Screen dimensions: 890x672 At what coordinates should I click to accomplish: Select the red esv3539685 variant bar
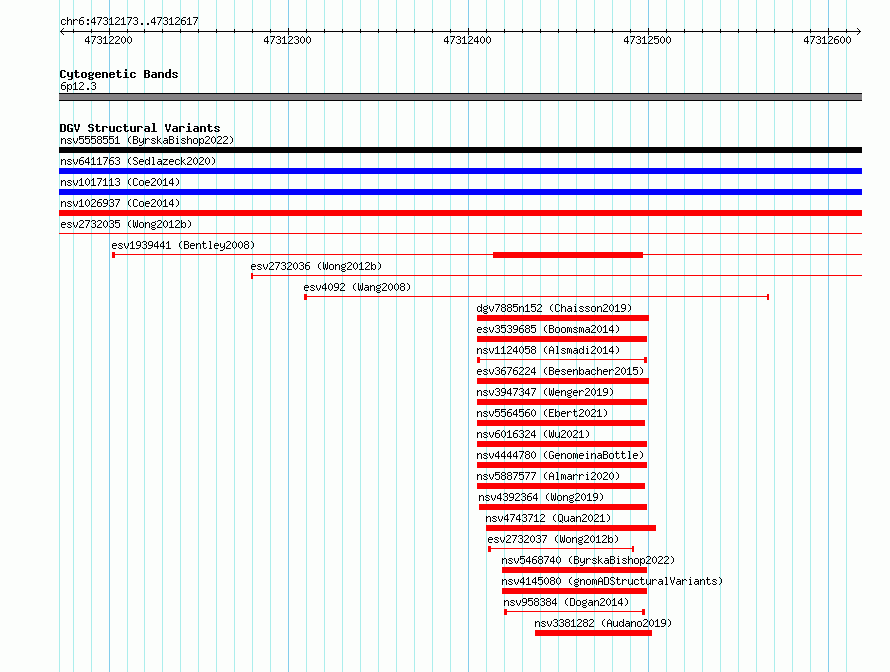[x=562, y=339]
